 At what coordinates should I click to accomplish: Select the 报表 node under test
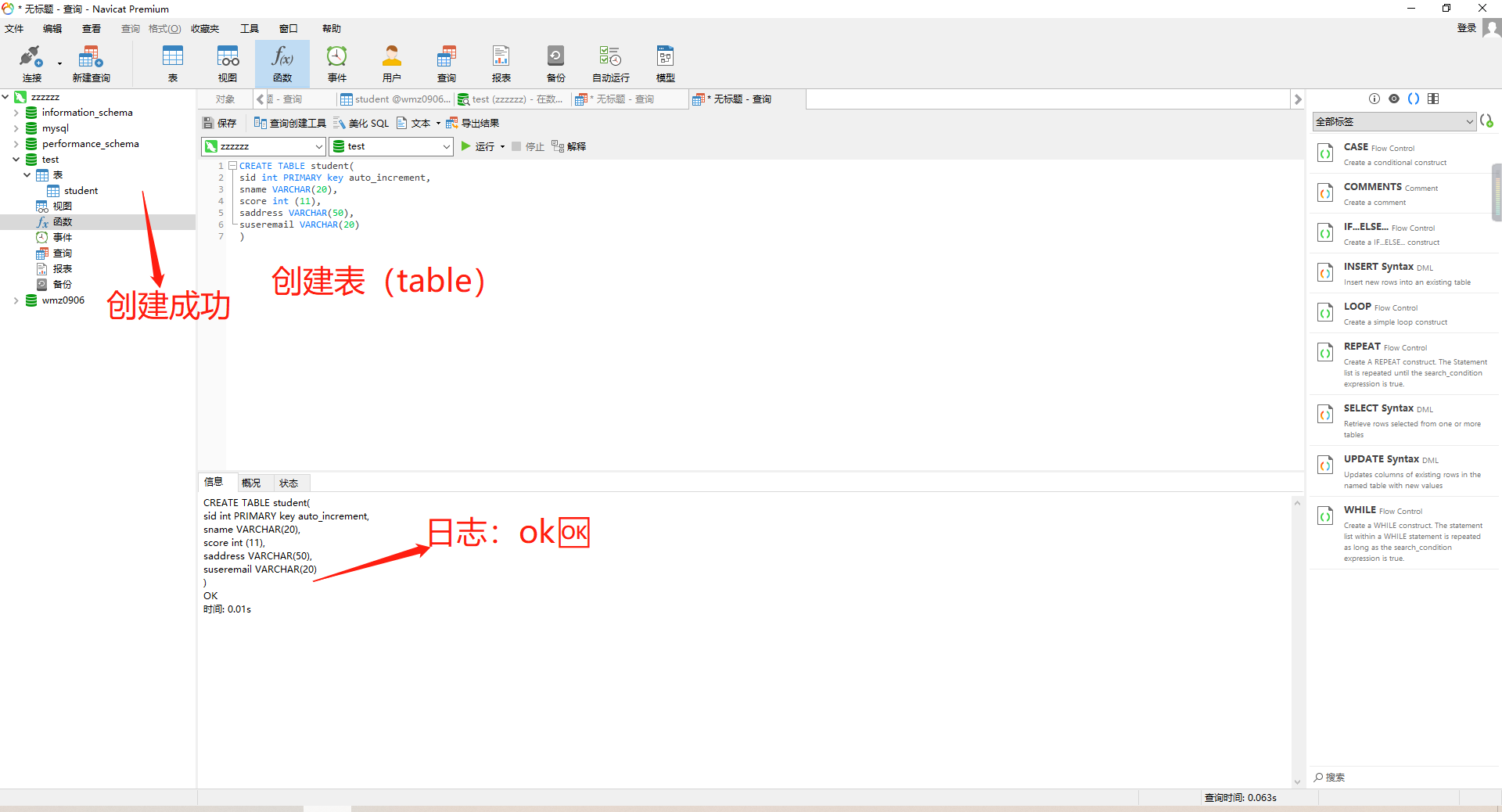[x=54, y=269]
